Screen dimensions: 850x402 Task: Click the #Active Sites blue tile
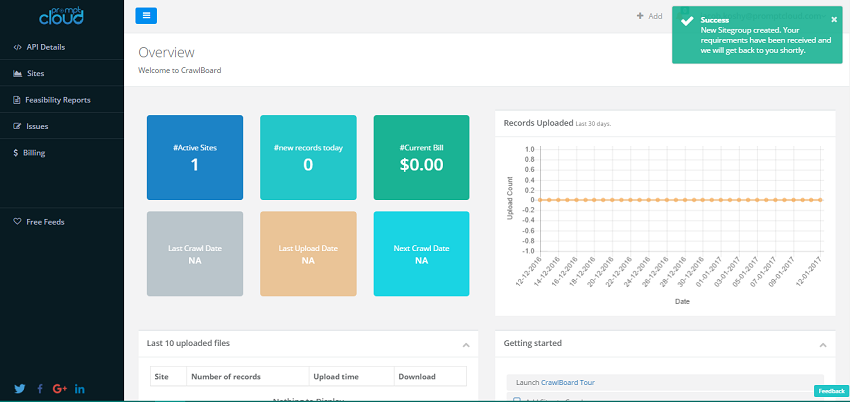coord(195,157)
